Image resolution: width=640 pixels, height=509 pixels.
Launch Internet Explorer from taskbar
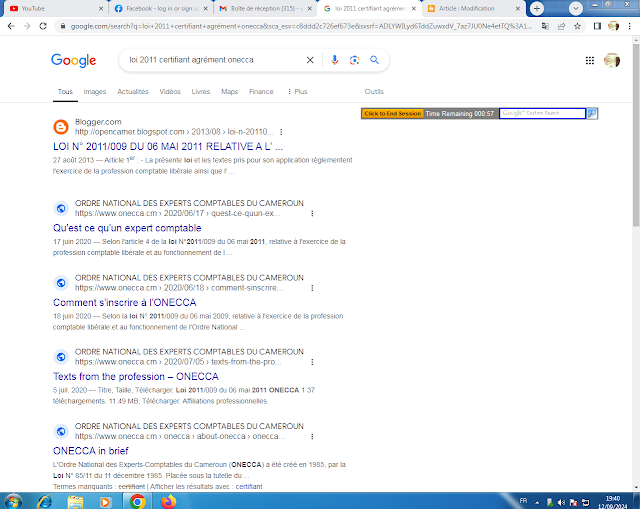pos(44,501)
